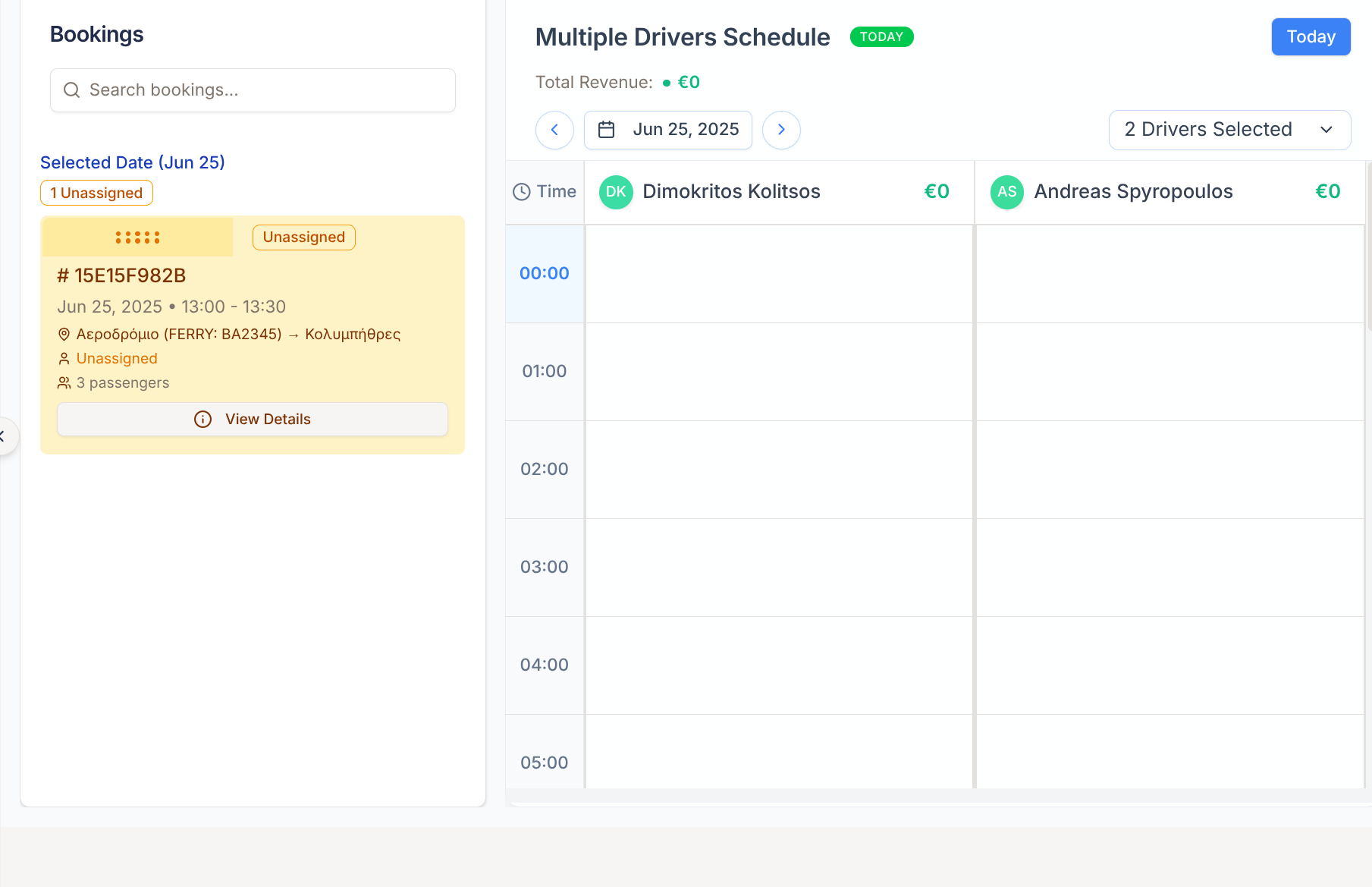1372x887 pixels.
Task: Select the 02:00 slot for Andreas Spyropoulos
Action: point(1169,470)
